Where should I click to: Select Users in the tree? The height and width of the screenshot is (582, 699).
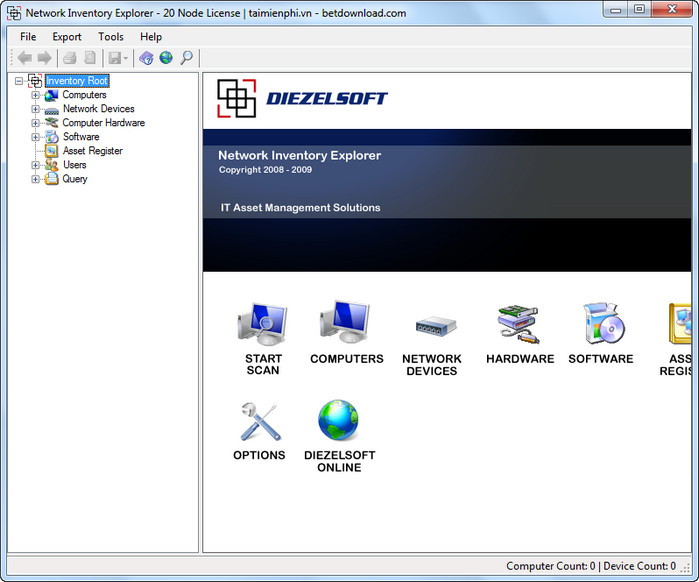[x=74, y=165]
